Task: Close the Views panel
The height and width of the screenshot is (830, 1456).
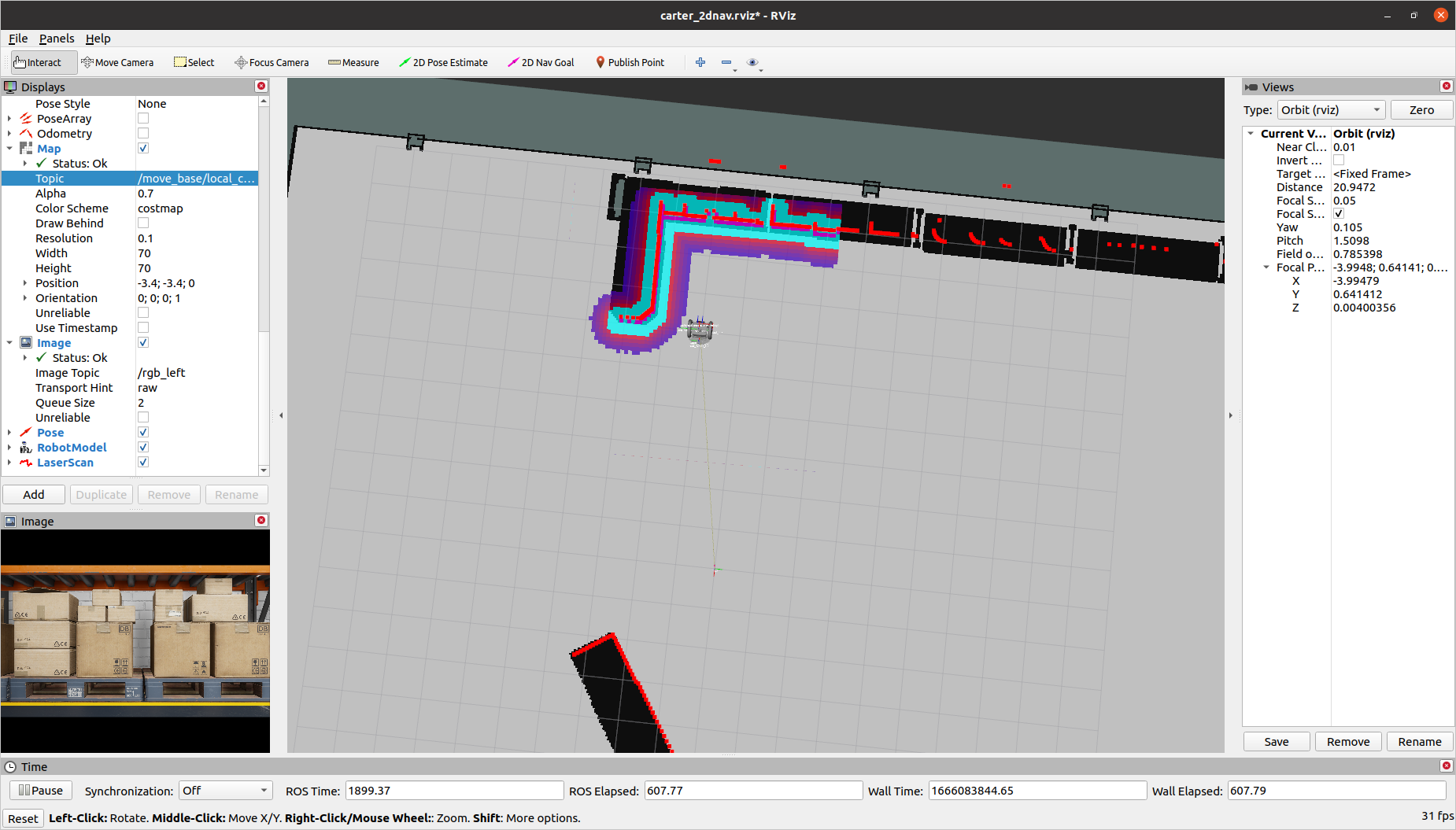Action: click(x=1446, y=87)
